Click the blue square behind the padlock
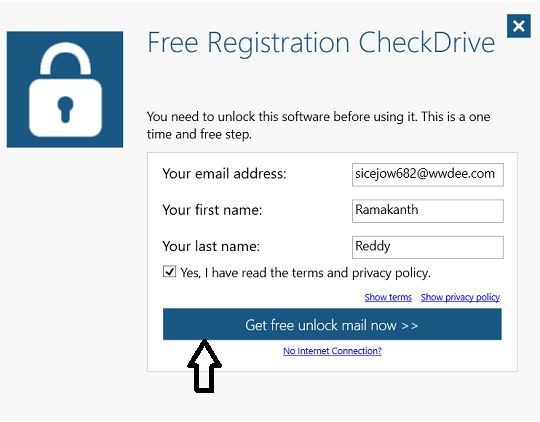540x422 pixels. point(65,89)
